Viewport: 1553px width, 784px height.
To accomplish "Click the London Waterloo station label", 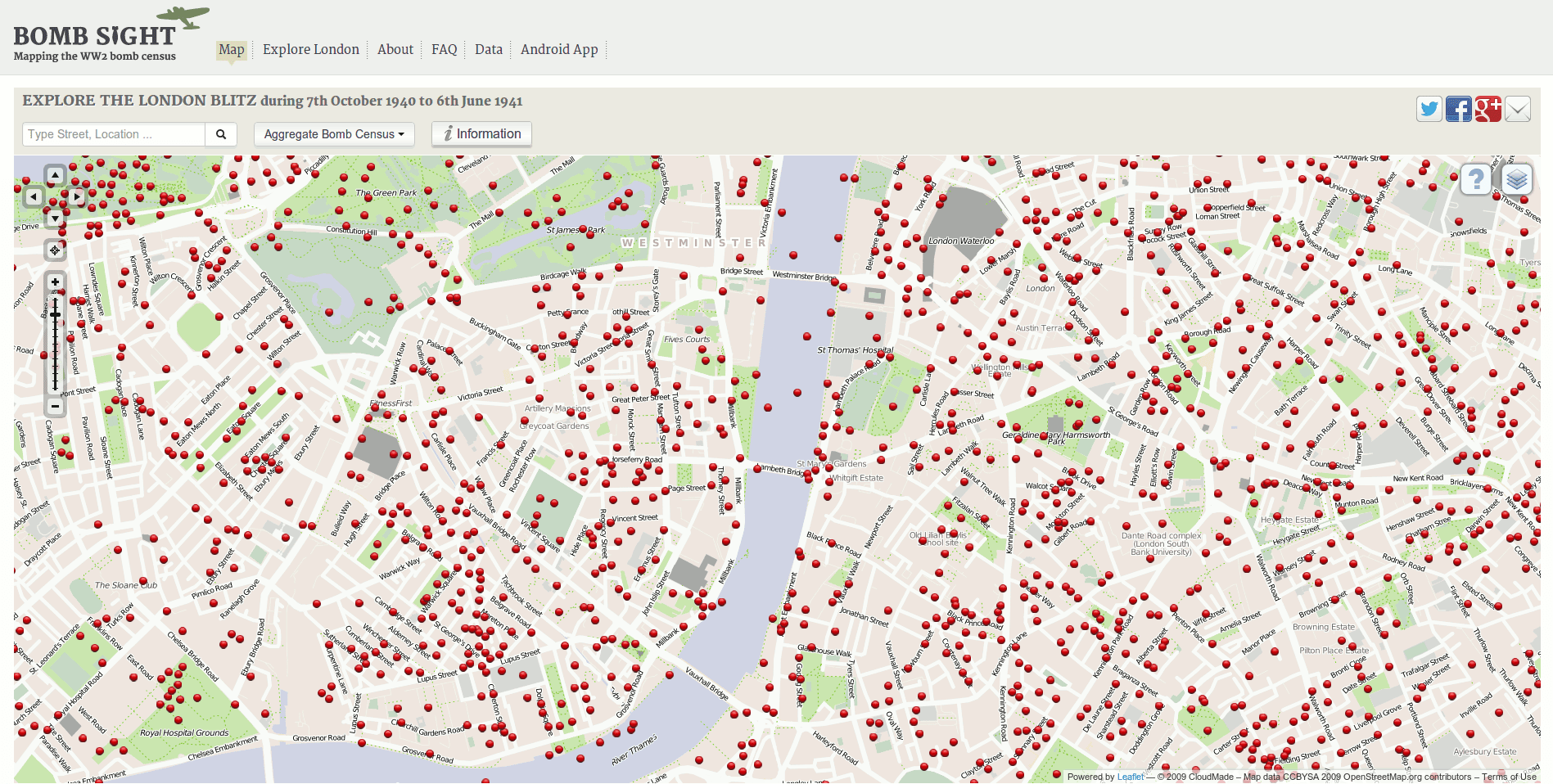I will (961, 241).
